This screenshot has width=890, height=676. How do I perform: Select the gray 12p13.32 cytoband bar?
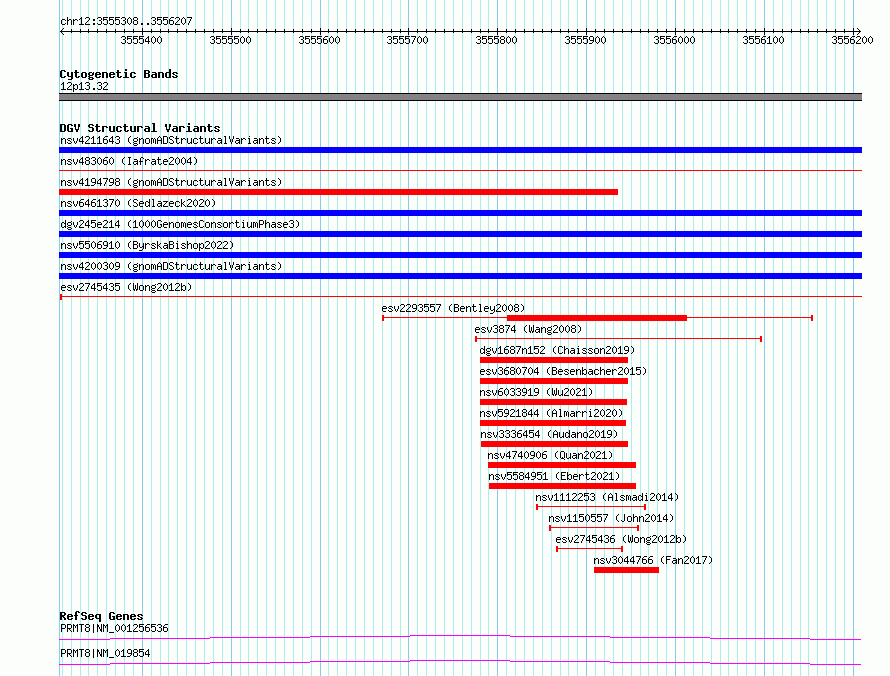(460, 97)
